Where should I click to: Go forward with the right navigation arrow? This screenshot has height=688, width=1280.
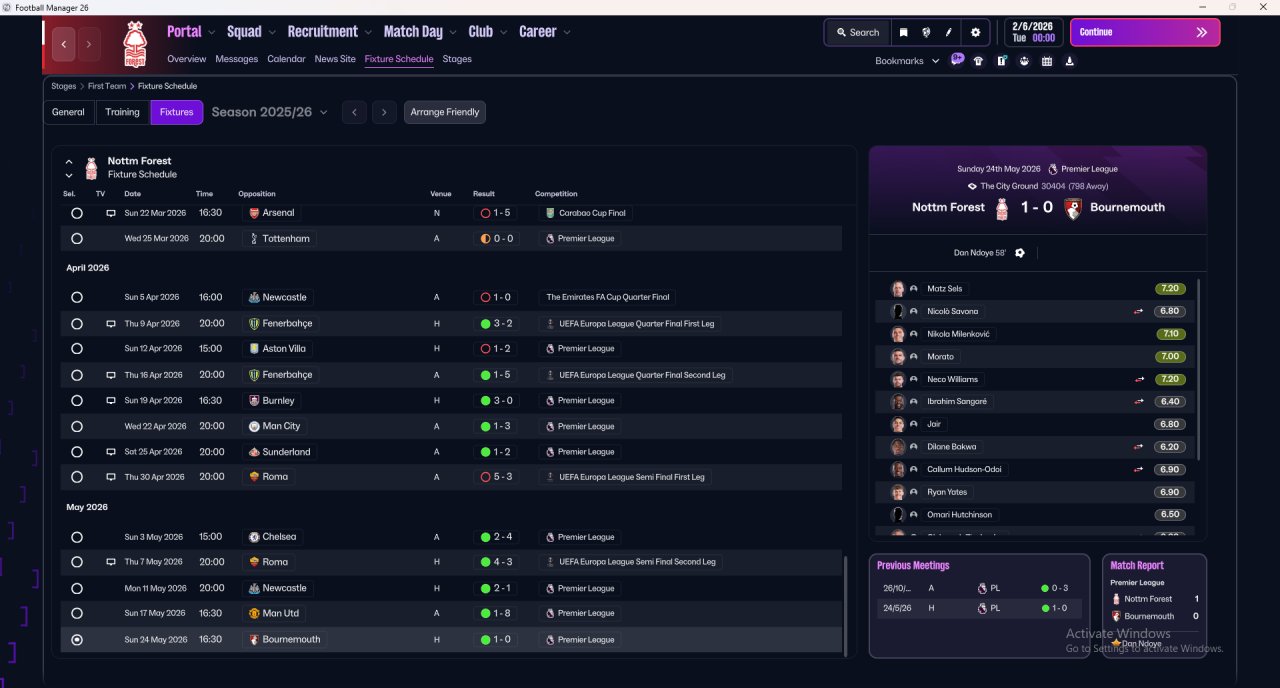89,44
